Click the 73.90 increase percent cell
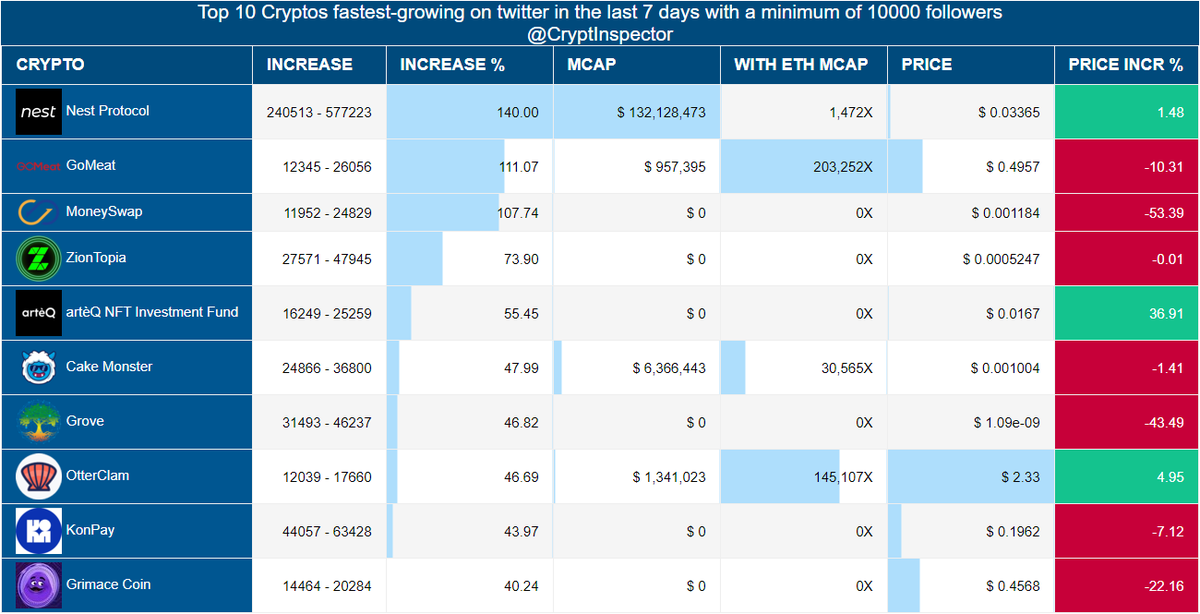The height and width of the screenshot is (614, 1200). [x=470, y=259]
